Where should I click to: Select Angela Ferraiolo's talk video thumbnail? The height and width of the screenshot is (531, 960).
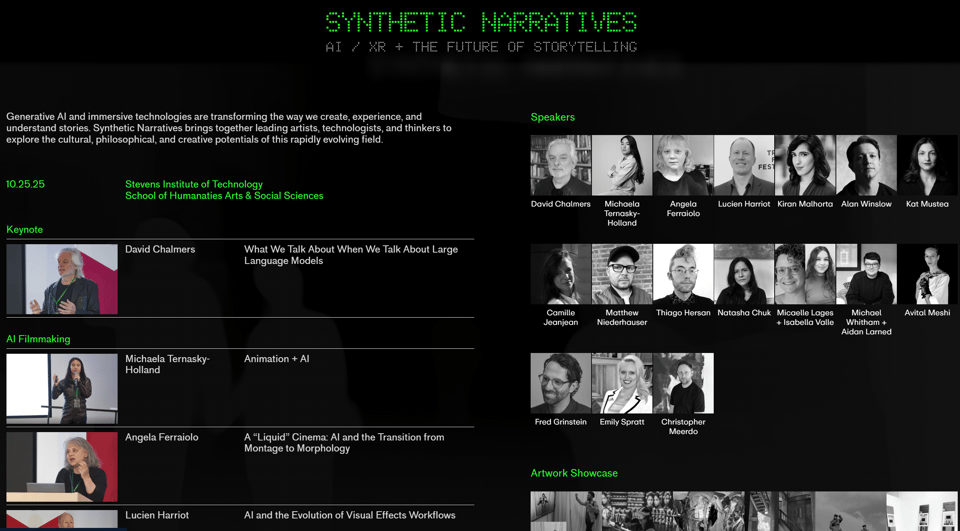point(62,467)
